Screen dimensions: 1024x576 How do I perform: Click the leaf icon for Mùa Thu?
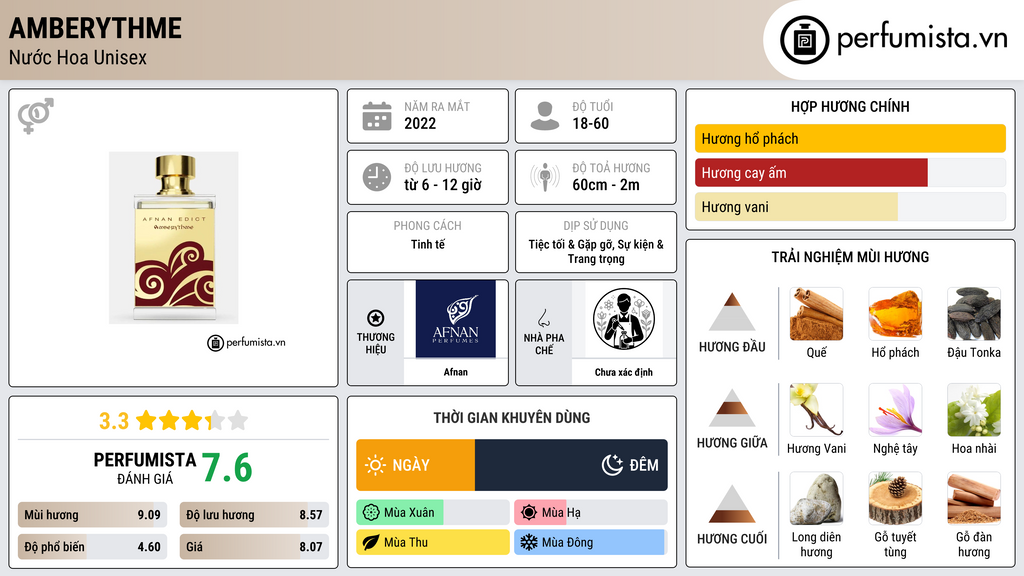(x=371, y=542)
